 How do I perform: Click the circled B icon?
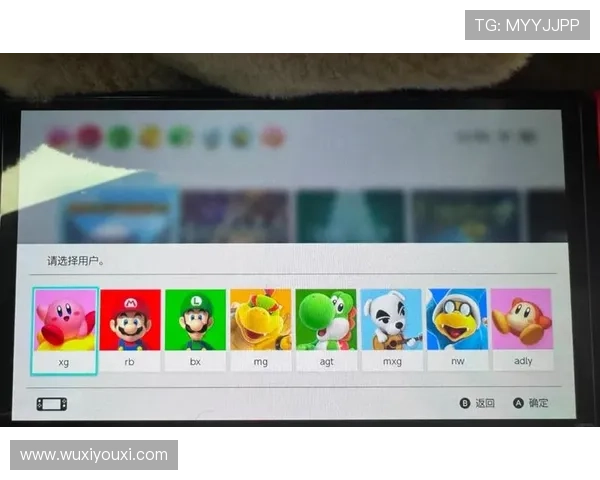[x=464, y=404]
